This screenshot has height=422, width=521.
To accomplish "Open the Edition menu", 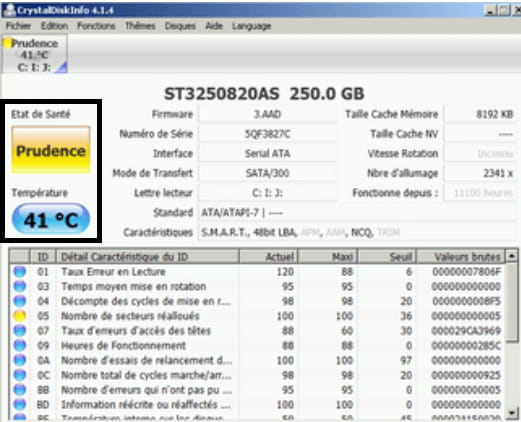I will 54,26.
